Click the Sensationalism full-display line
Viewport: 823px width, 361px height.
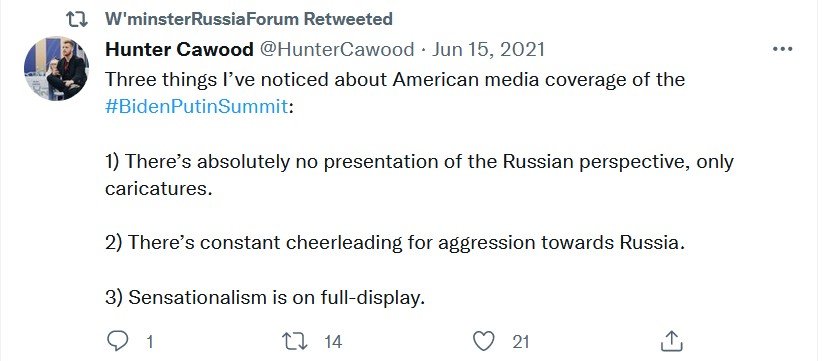[265, 298]
